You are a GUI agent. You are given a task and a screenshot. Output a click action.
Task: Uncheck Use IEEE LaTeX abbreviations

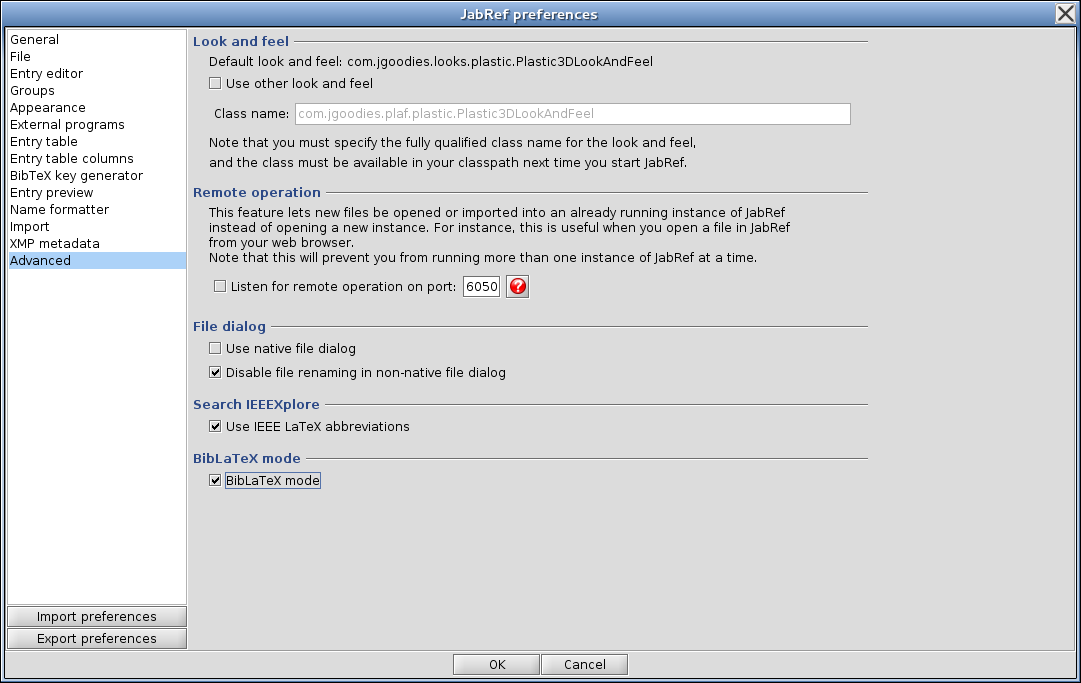point(215,427)
